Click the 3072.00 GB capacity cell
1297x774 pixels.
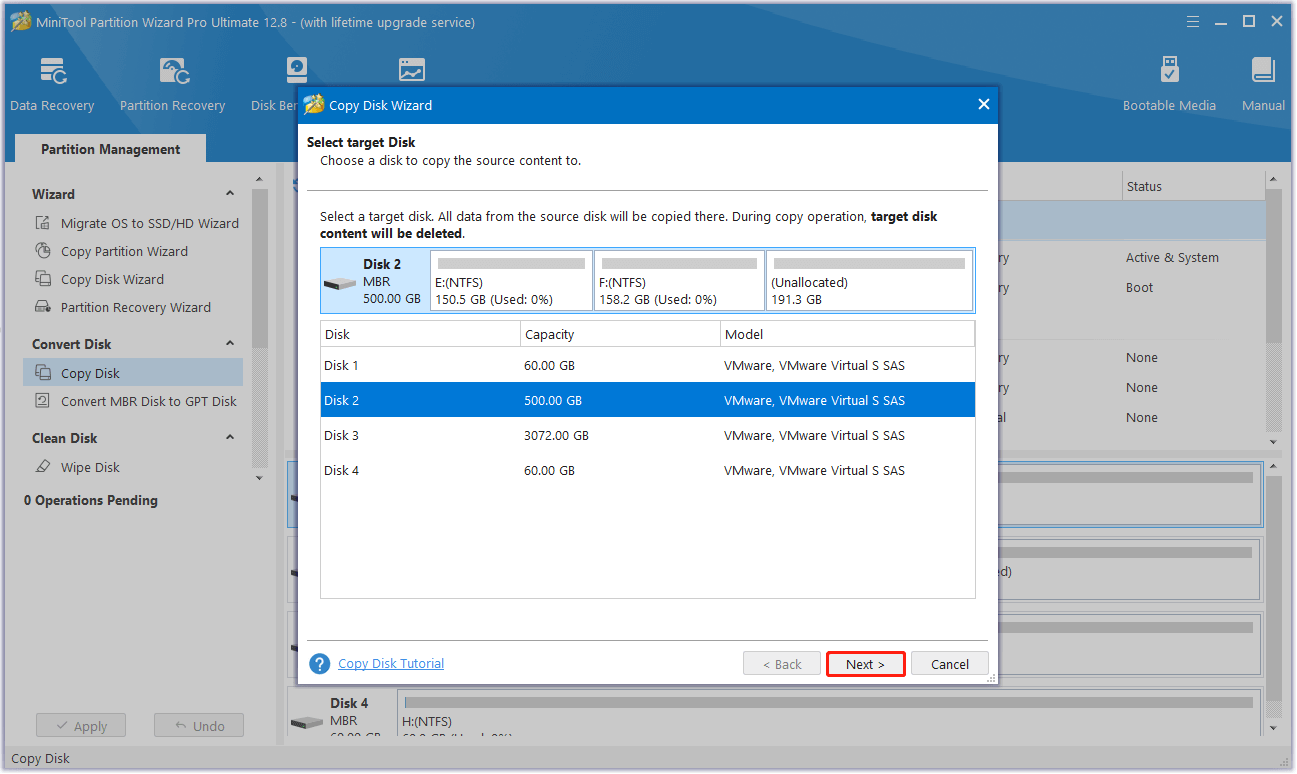pos(556,435)
